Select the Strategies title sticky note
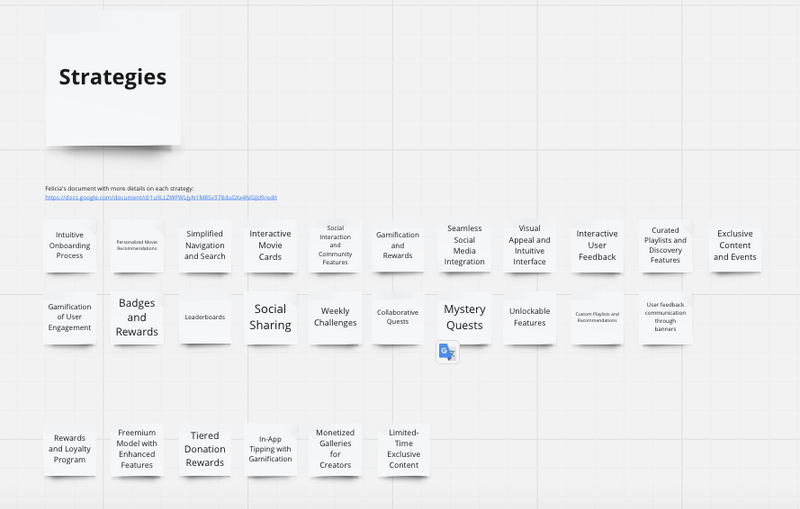Screen dimensions: 800x509 [x=113, y=78]
